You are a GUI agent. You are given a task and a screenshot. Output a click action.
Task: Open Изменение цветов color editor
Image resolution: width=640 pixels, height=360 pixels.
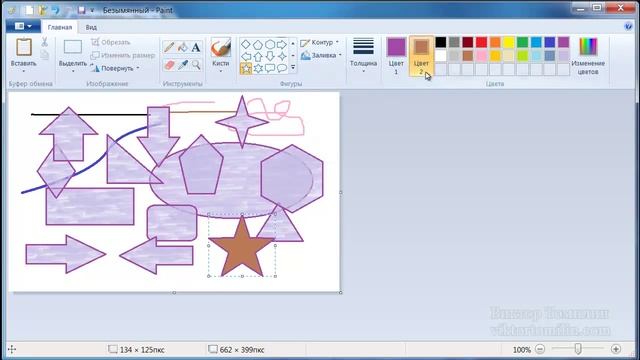(588, 56)
